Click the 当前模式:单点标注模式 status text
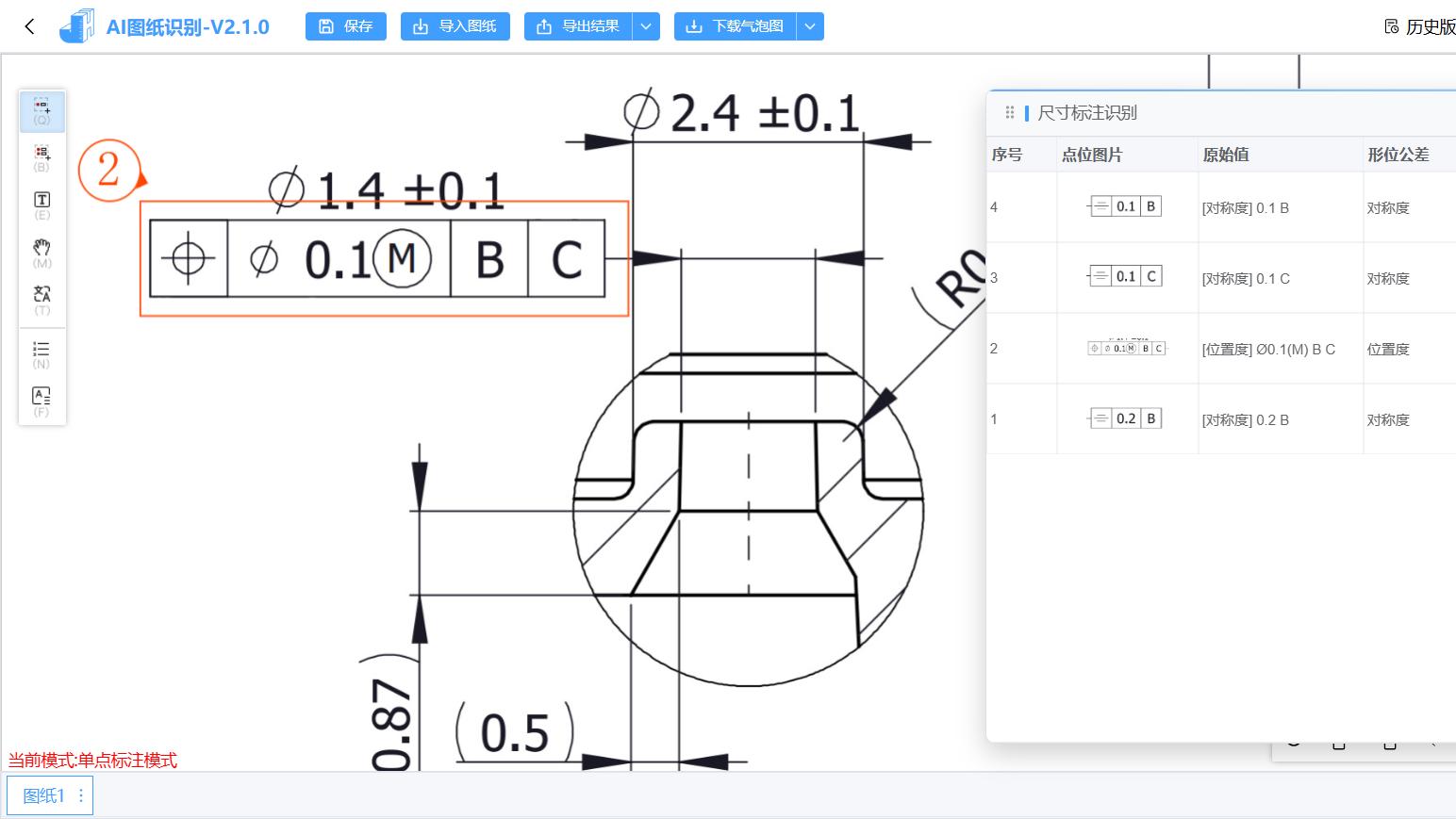The height and width of the screenshot is (819, 1456). click(92, 761)
